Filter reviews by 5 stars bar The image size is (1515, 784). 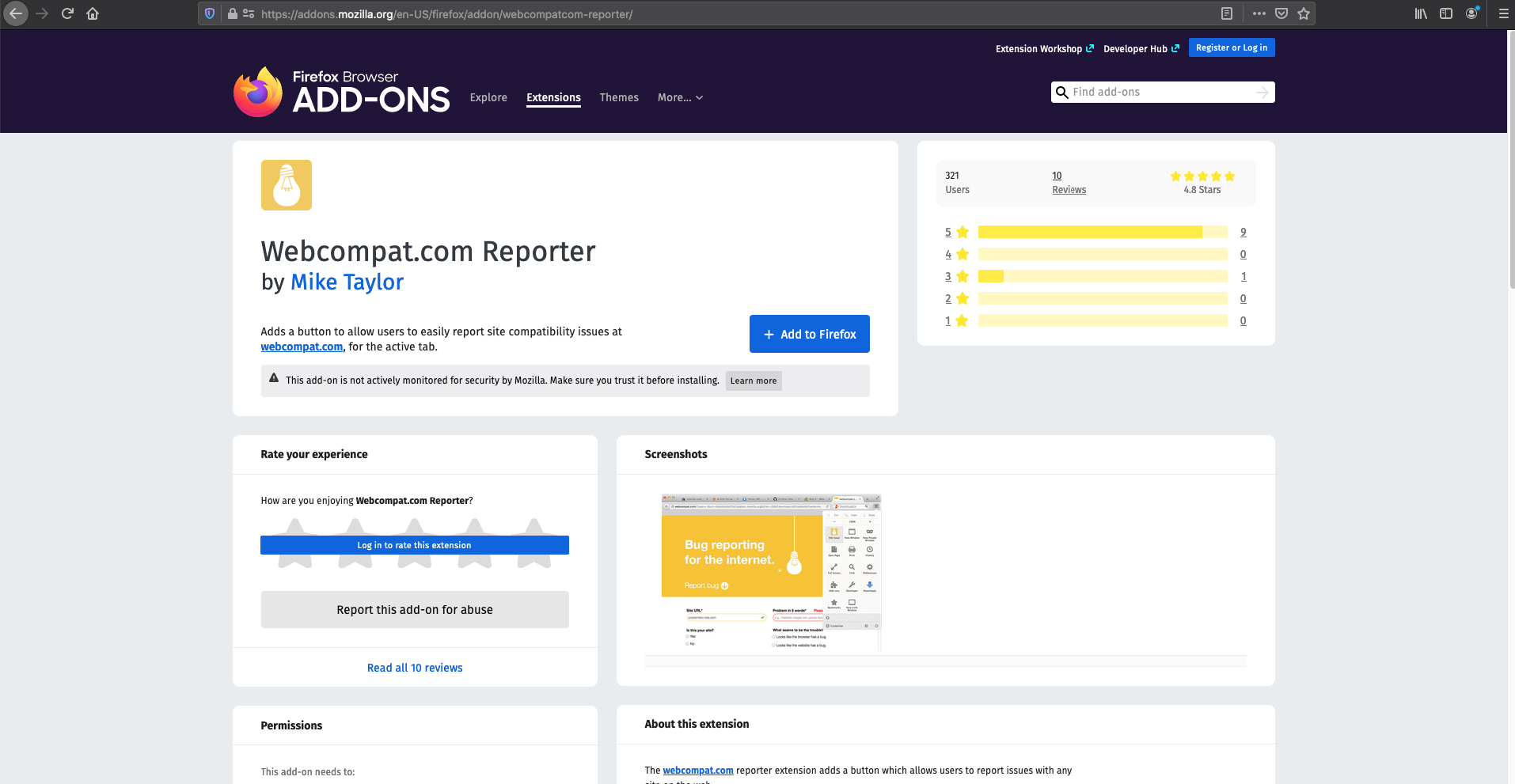1102,232
